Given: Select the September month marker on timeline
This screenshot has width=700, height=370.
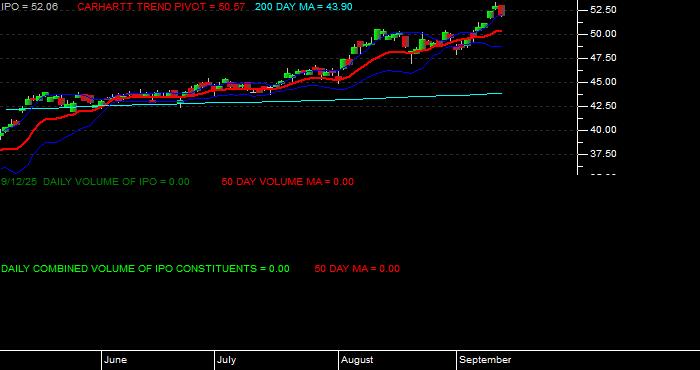Looking at the screenshot, I should click(485, 360).
